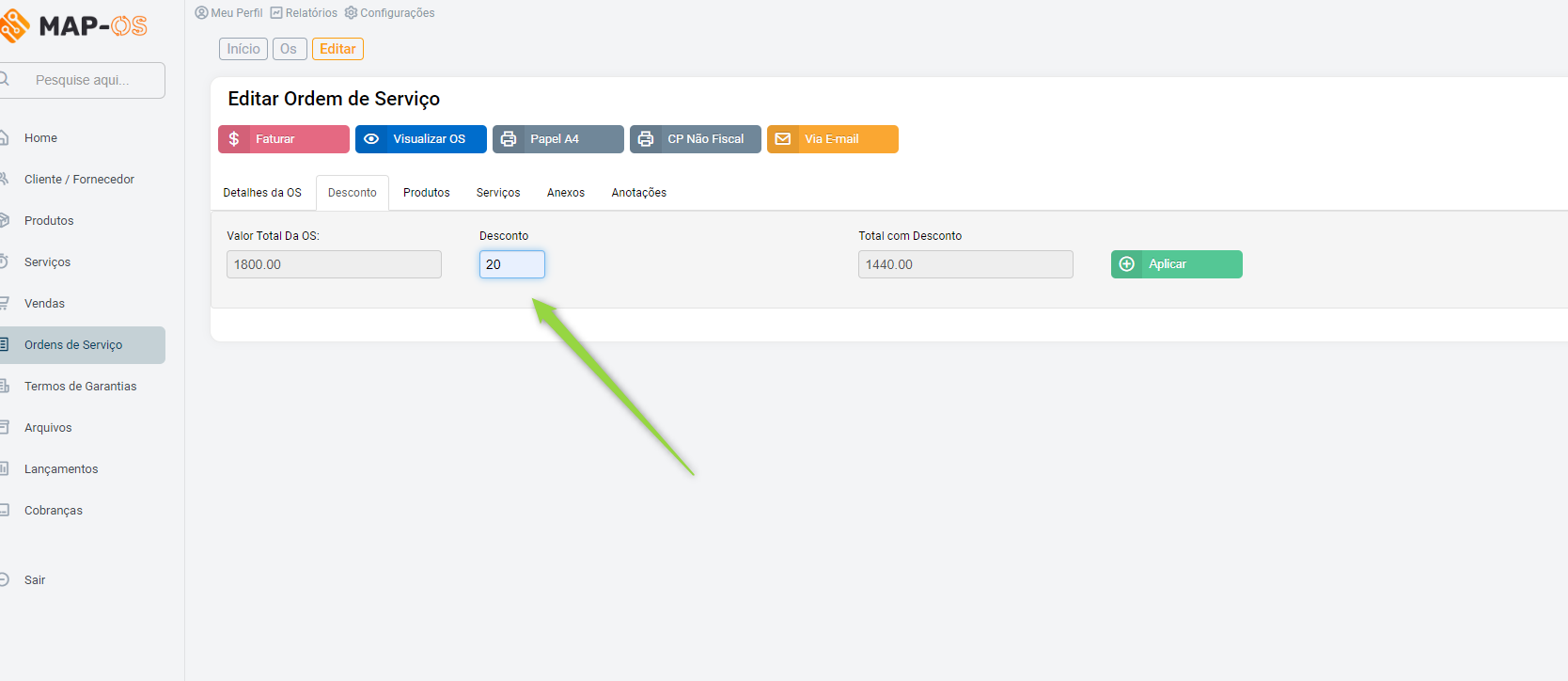Click the Os breadcrumb

pyautogui.click(x=290, y=49)
